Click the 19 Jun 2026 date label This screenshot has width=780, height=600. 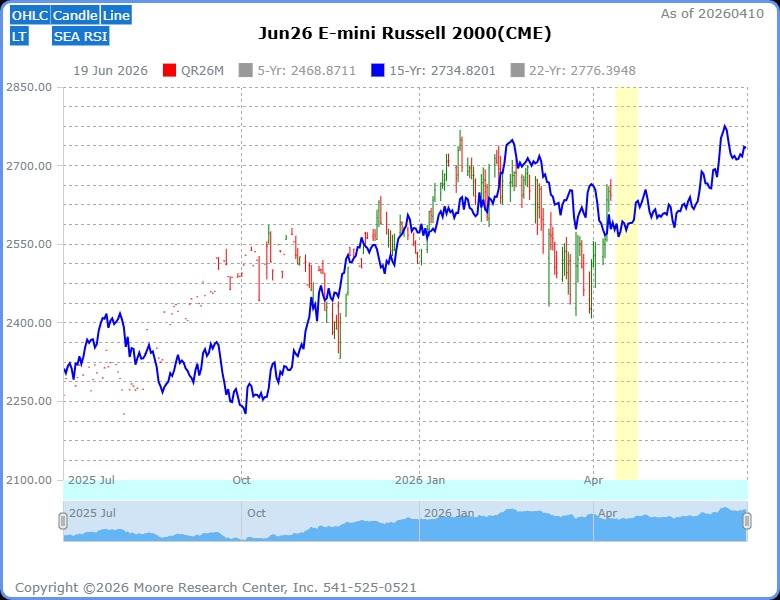point(110,71)
